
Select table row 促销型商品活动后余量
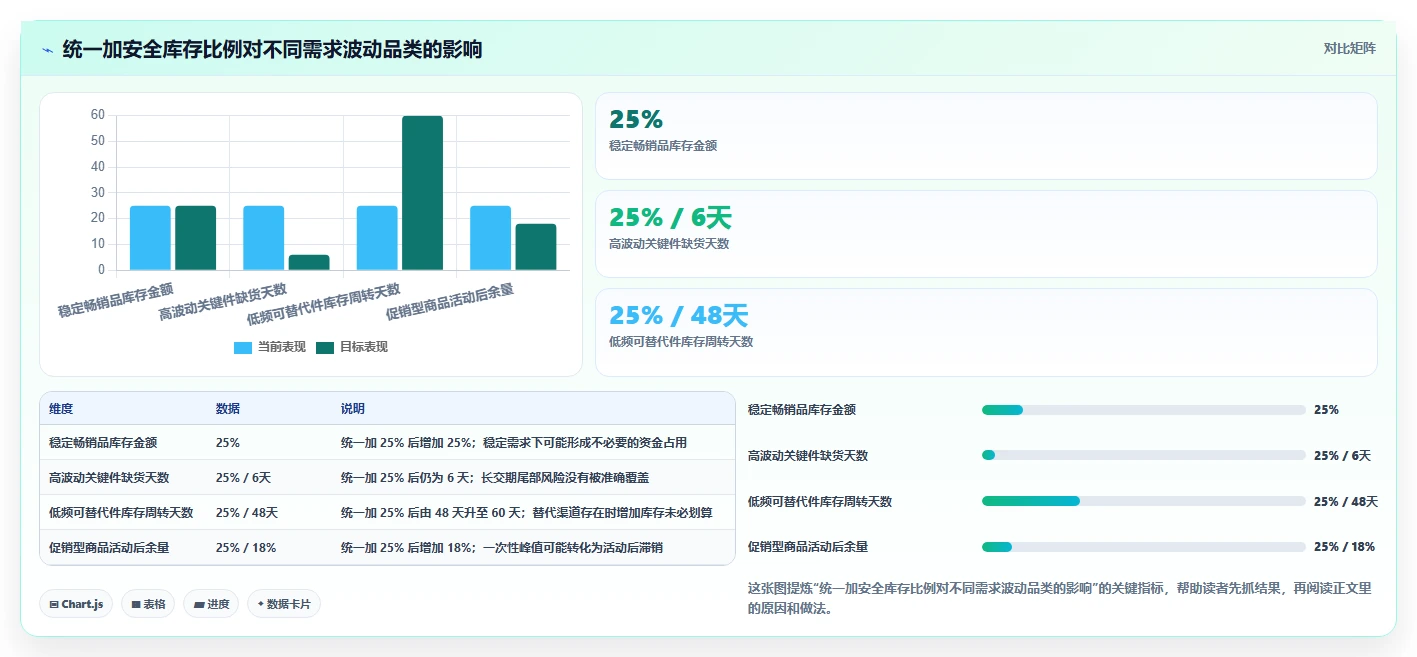click(387, 547)
